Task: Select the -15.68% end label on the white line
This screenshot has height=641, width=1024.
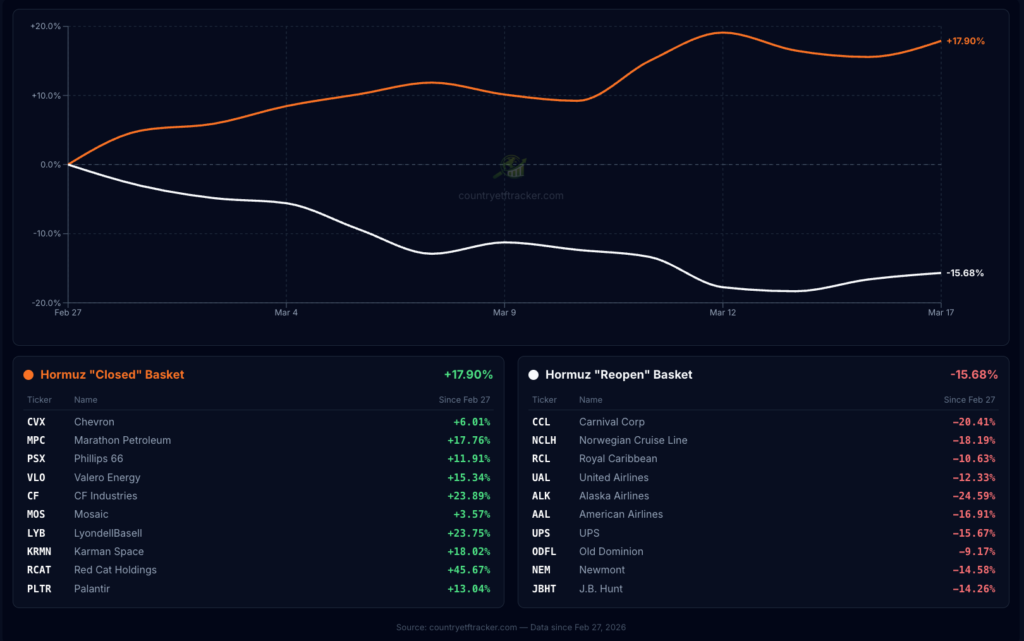Action: pos(965,273)
